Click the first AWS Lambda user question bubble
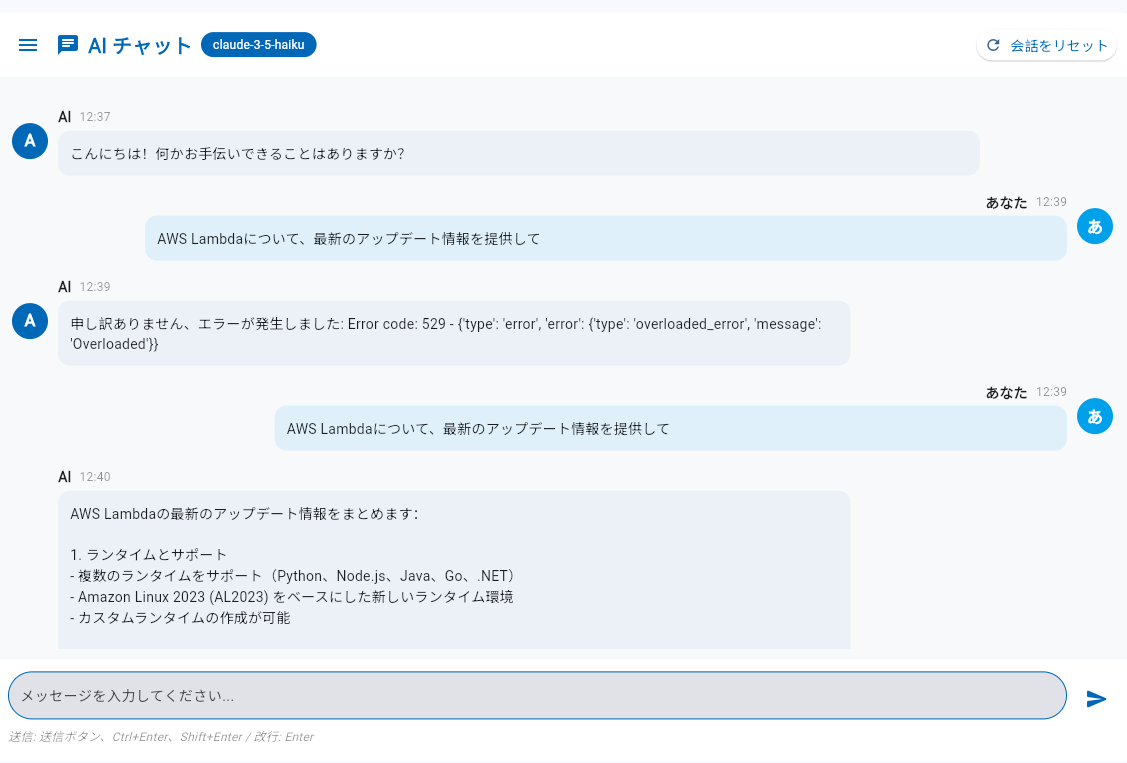The image size is (1127, 763). click(x=605, y=239)
